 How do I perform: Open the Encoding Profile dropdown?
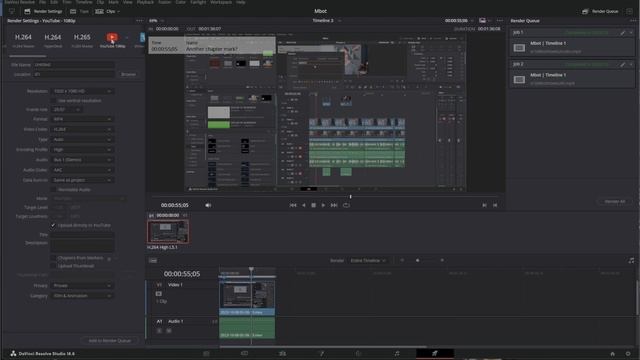[x=82, y=150]
